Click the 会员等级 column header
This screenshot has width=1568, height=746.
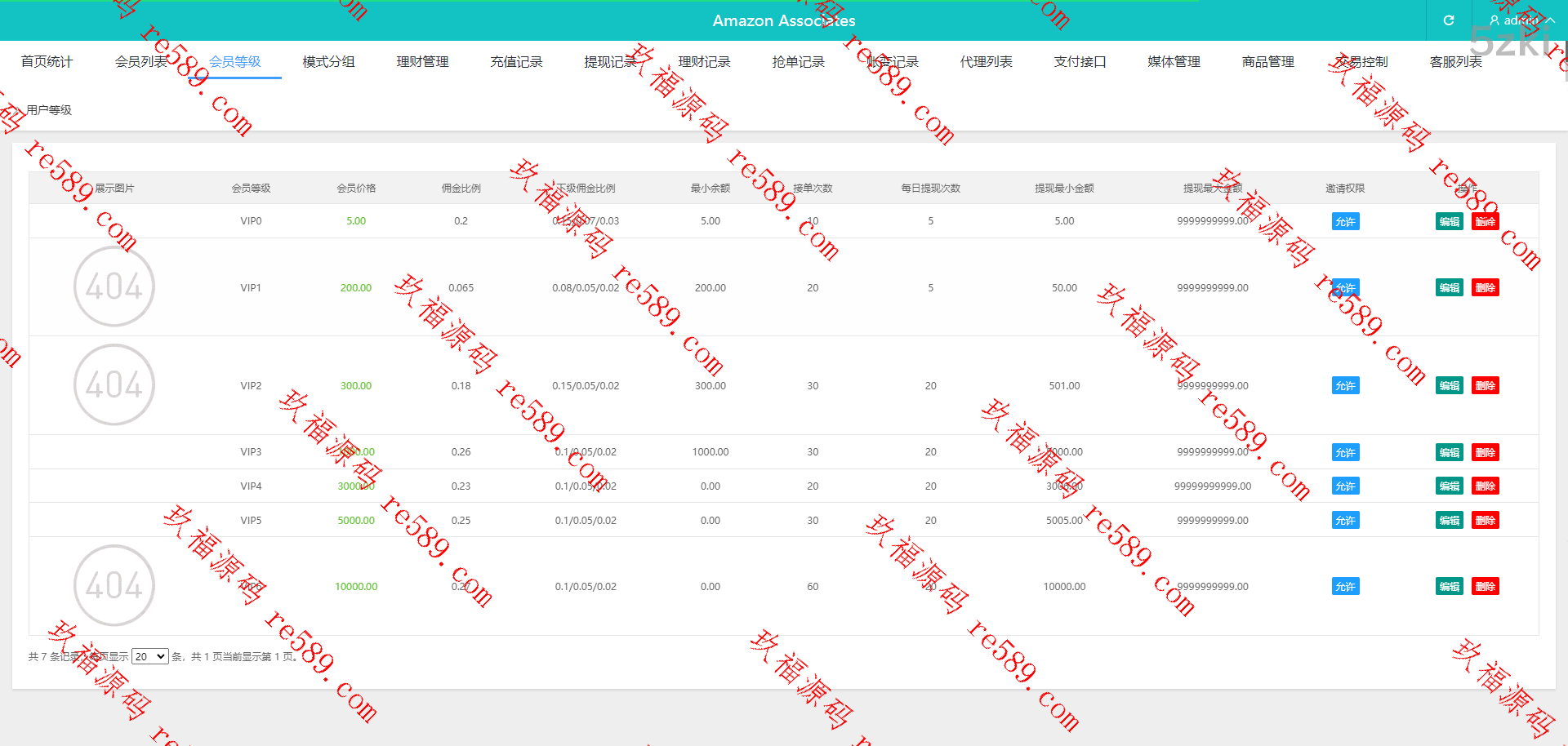pos(251,188)
